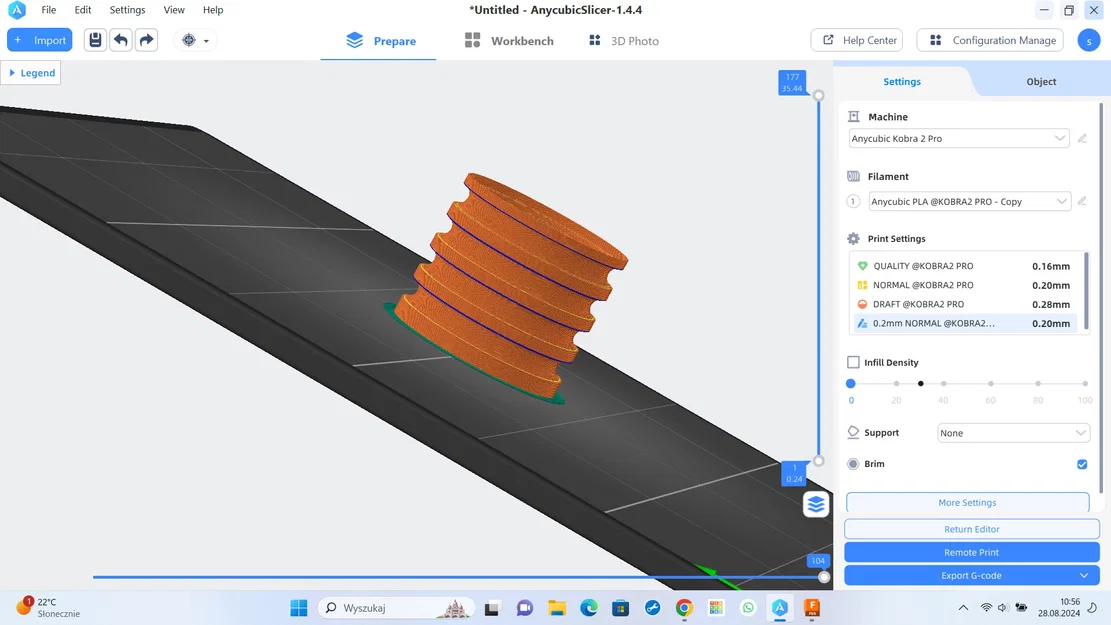Click the infill density slider handle at 0

coord(851,383)
